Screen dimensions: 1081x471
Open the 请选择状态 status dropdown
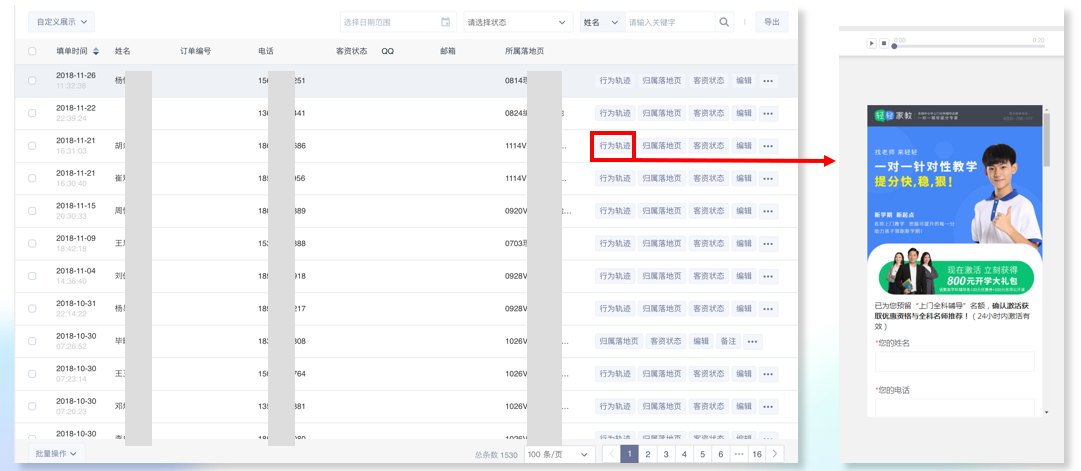coord(516,22)
